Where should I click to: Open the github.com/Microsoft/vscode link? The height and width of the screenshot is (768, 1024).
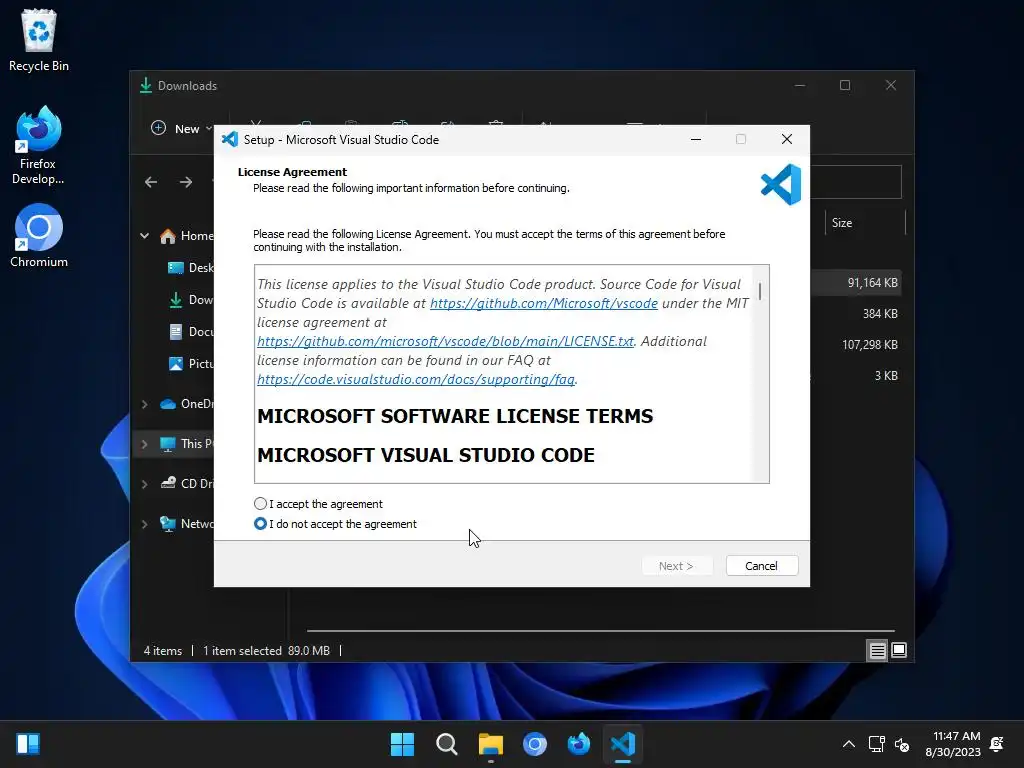(543, 303)
